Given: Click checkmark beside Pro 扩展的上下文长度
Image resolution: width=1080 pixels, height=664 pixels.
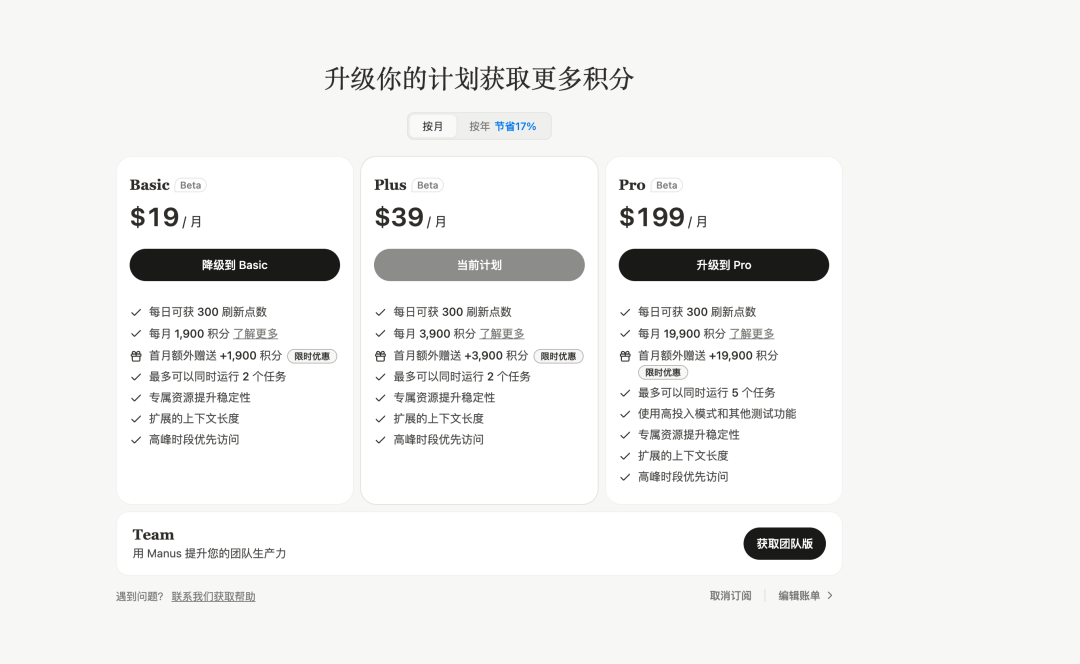Looking at the screenshot, I should [x=625, y=457].
